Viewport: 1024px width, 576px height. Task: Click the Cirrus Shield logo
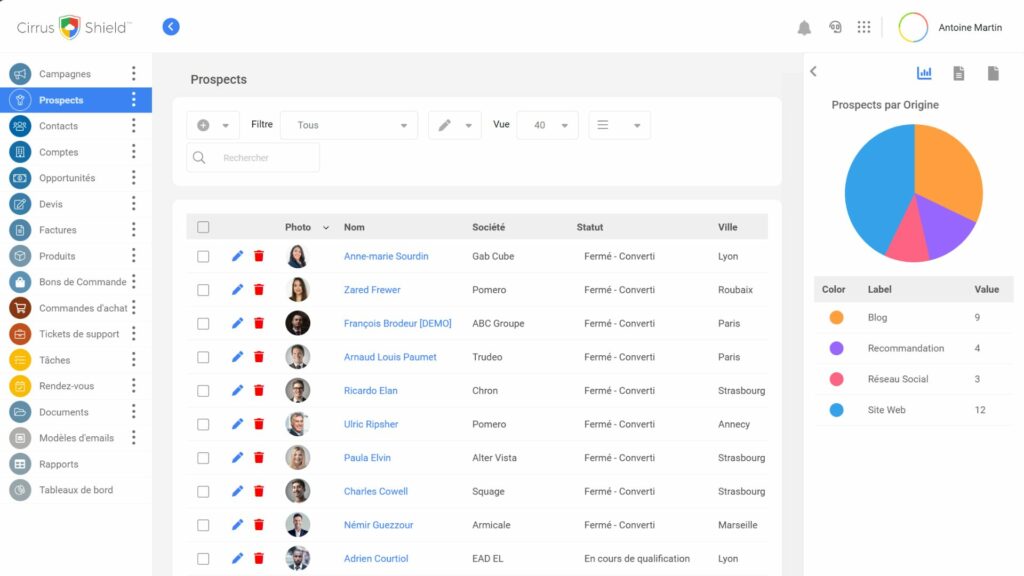(74, 27)
